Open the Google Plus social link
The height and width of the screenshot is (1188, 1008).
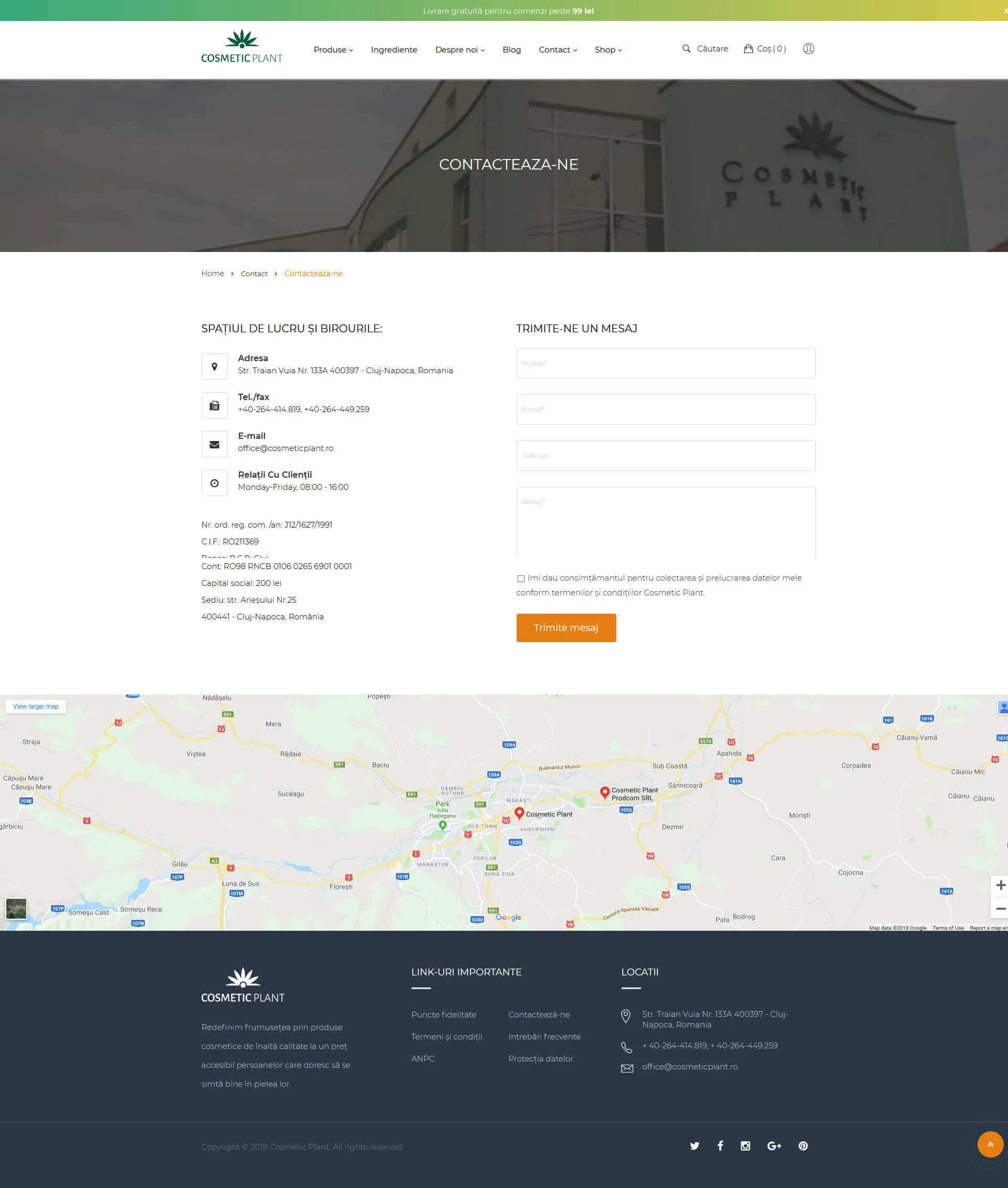774,1145
